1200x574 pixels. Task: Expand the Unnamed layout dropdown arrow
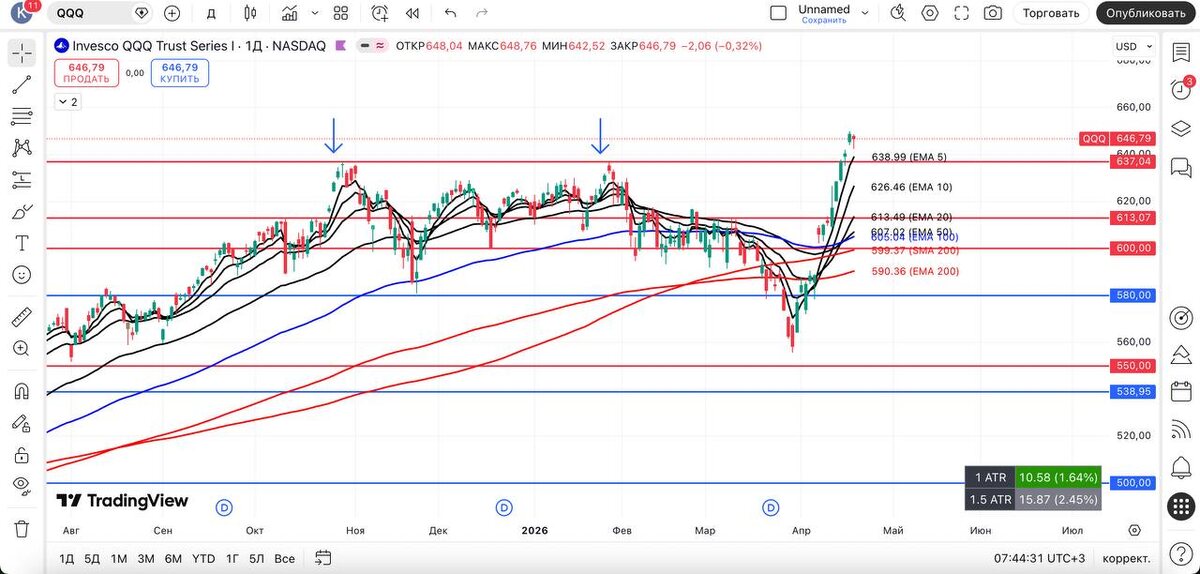[866, 13]
